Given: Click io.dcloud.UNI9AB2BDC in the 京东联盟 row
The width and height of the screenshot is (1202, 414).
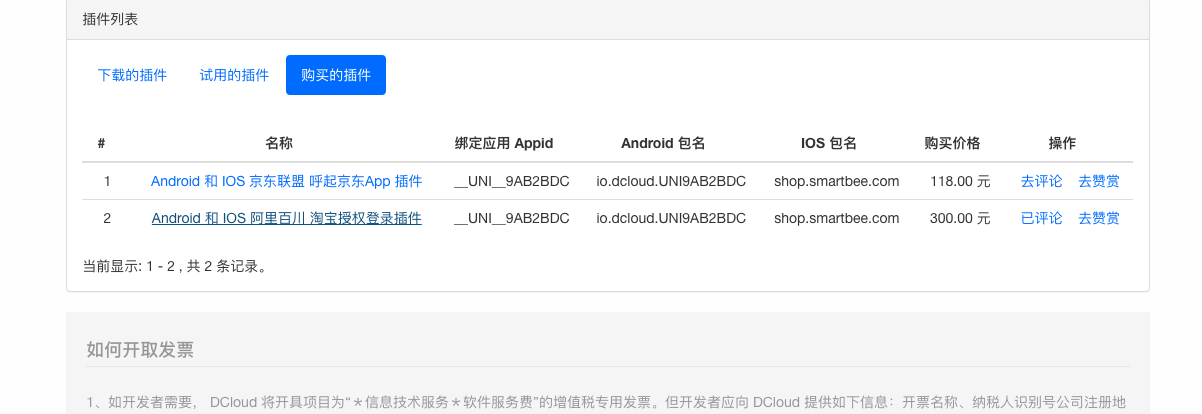Looking at the screenshot, I should tap(671, 181).
